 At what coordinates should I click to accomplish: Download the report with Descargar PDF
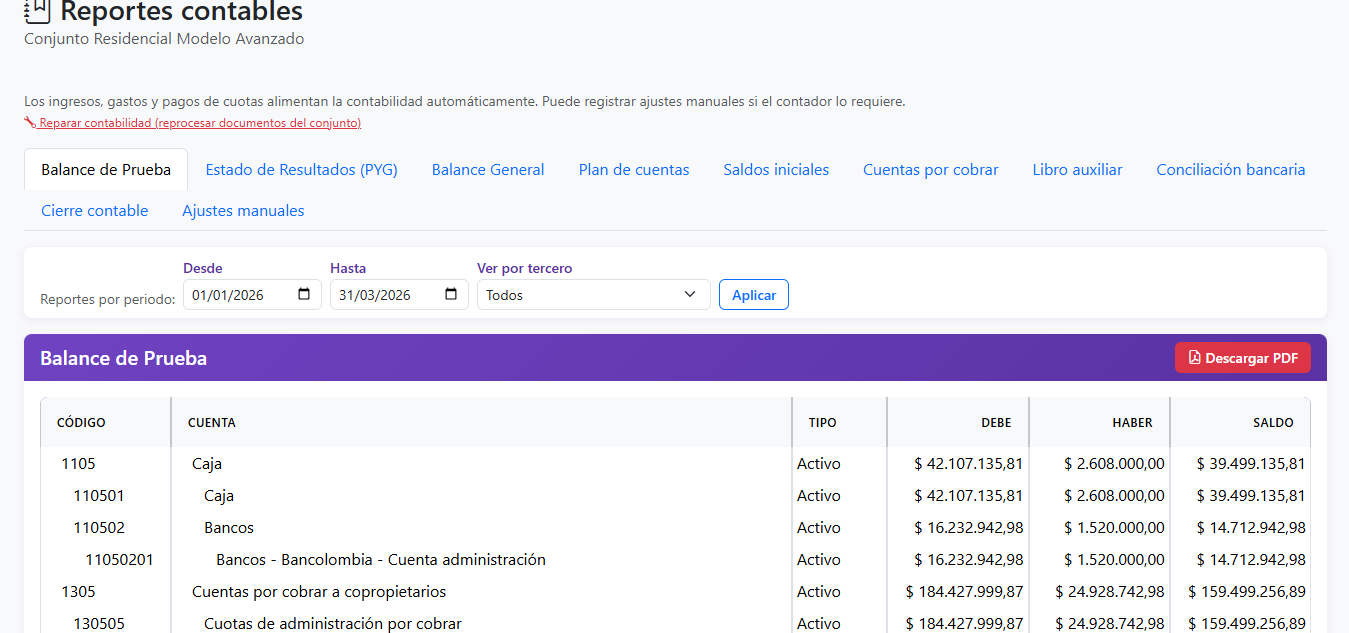pos(1243,358)
